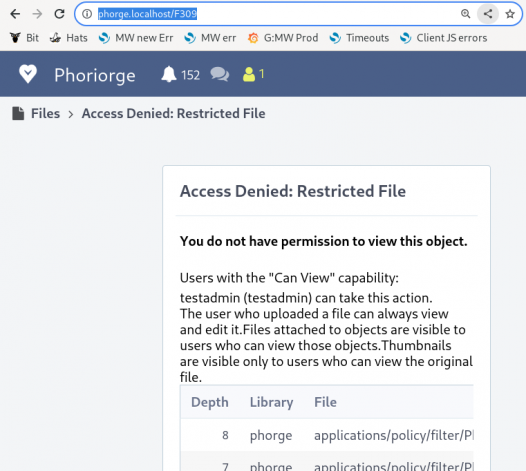Screen dimensions: 526x471
Task: Click the Phorge heart logo icon
Action: (28, 74)
